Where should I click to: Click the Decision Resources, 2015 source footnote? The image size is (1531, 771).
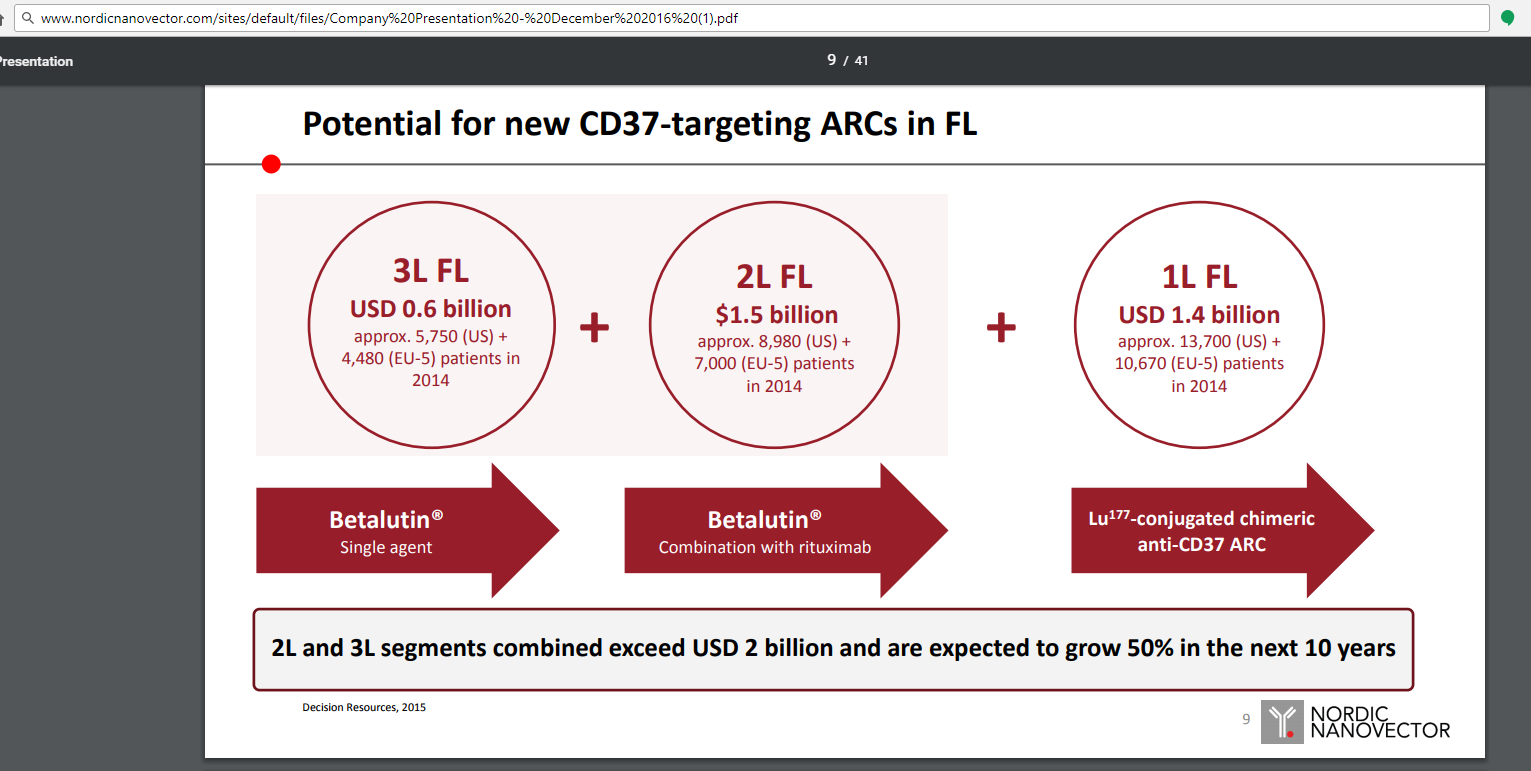tap(364, 707)
